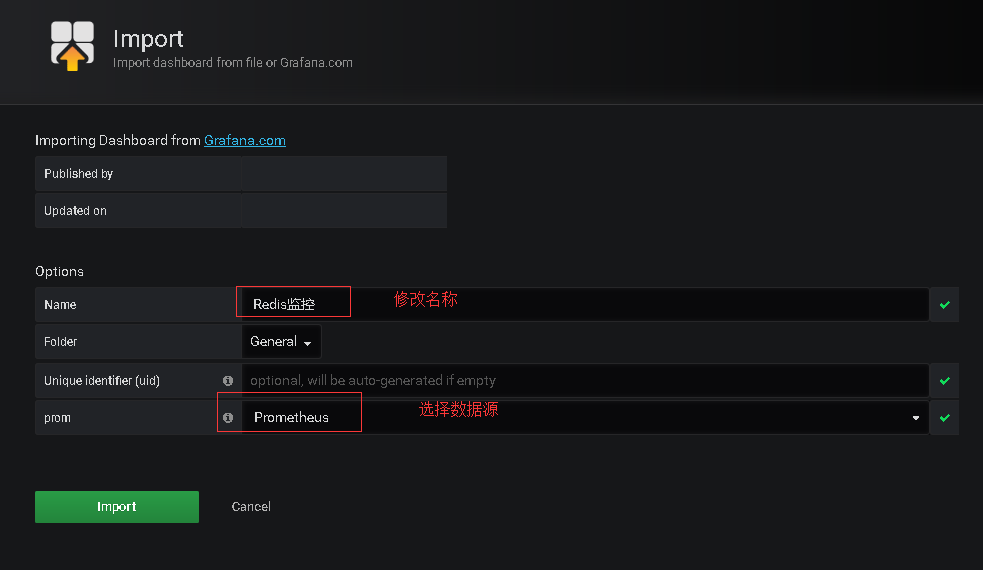Click the Updated on row
This screenshot has height=570, width=983.
pyautogui.click(x=240, y=211)
